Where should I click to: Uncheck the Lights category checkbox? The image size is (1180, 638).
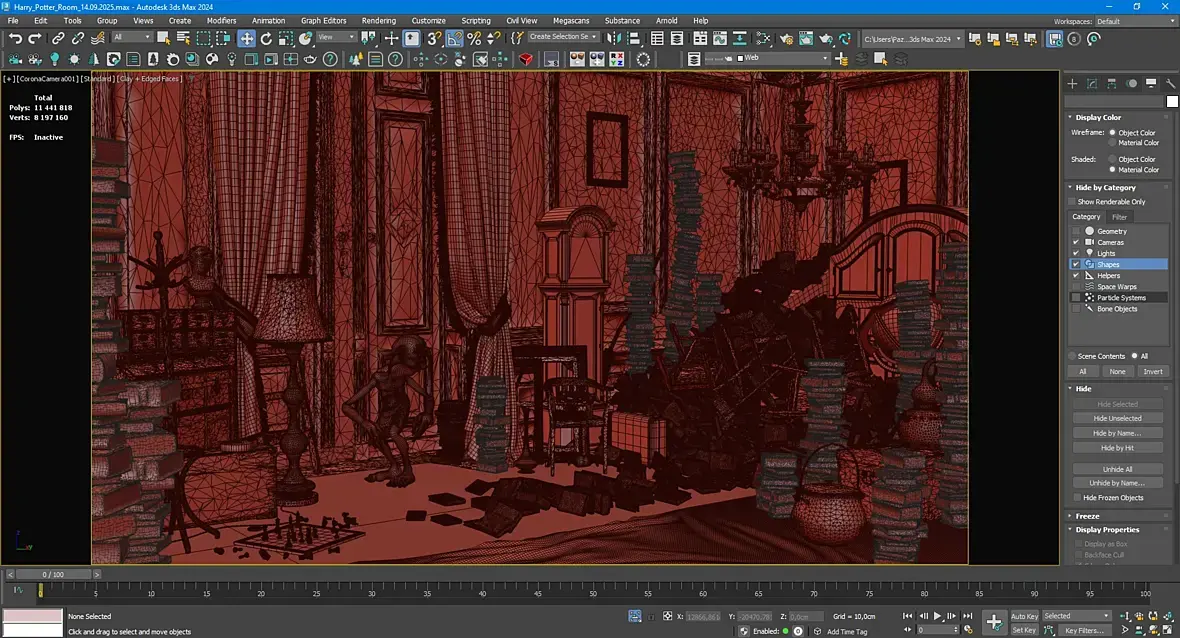click(1076, 253)
